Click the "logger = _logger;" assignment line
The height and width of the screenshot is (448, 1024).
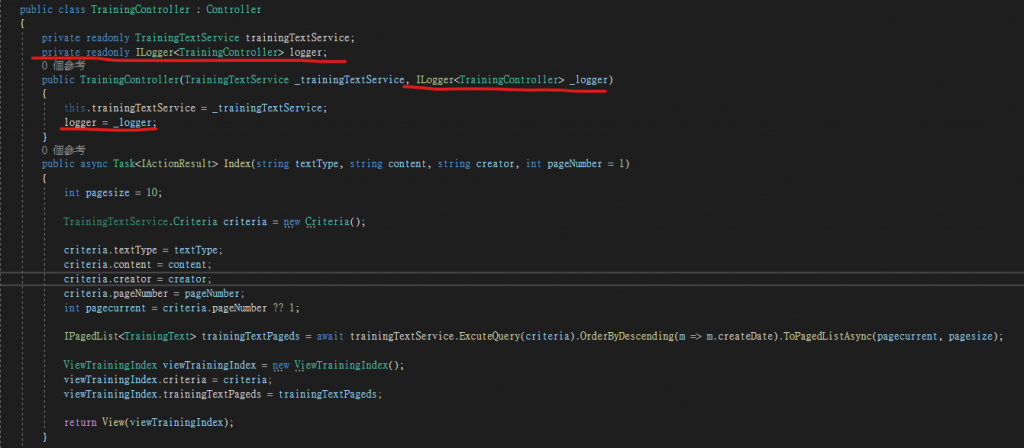pyautogui.click(x=110, y=122)
